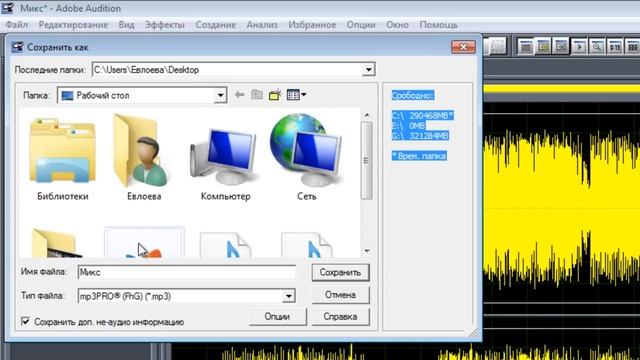640x360 pixels.
Task: Select the G:\ 321284MB drive entry
Action: click(420, 136)
